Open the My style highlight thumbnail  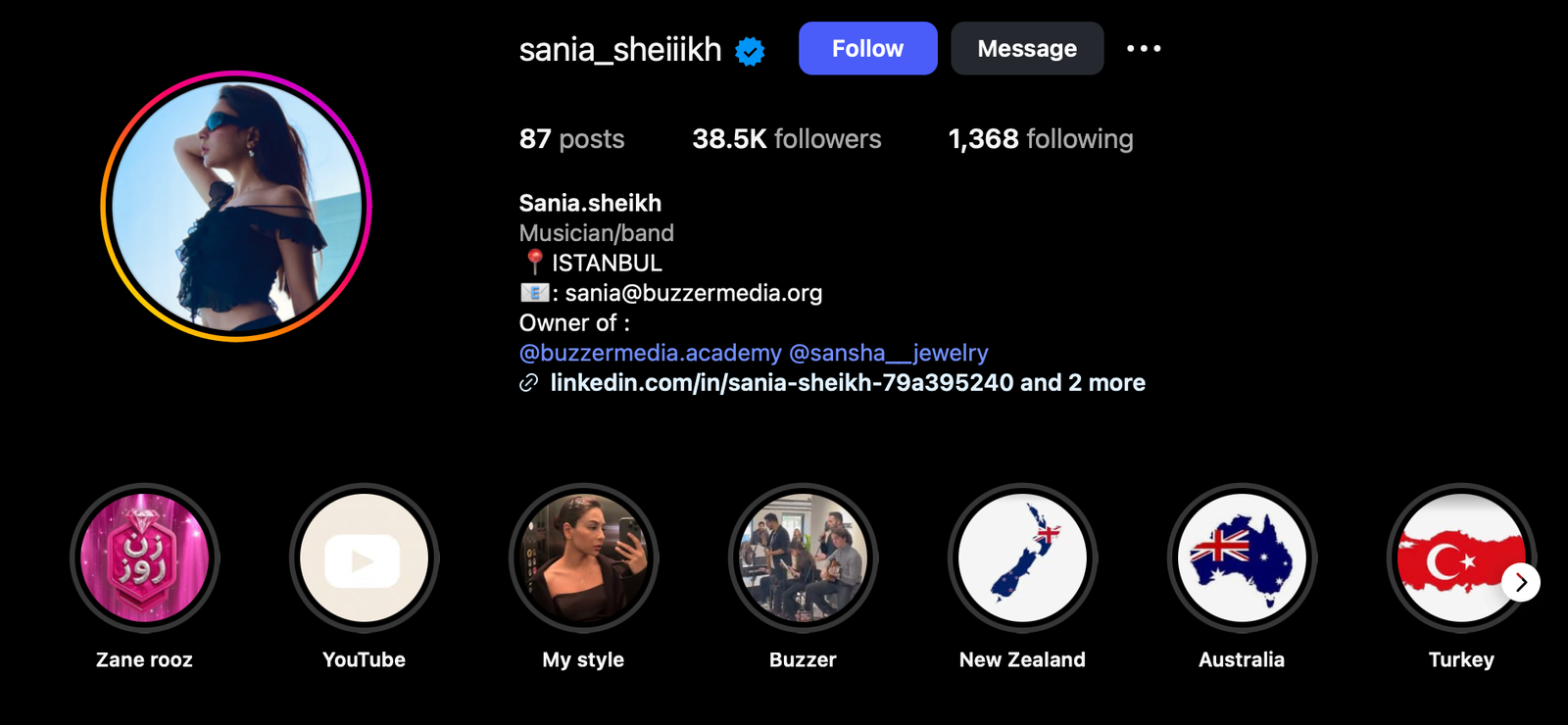point(584,558)
